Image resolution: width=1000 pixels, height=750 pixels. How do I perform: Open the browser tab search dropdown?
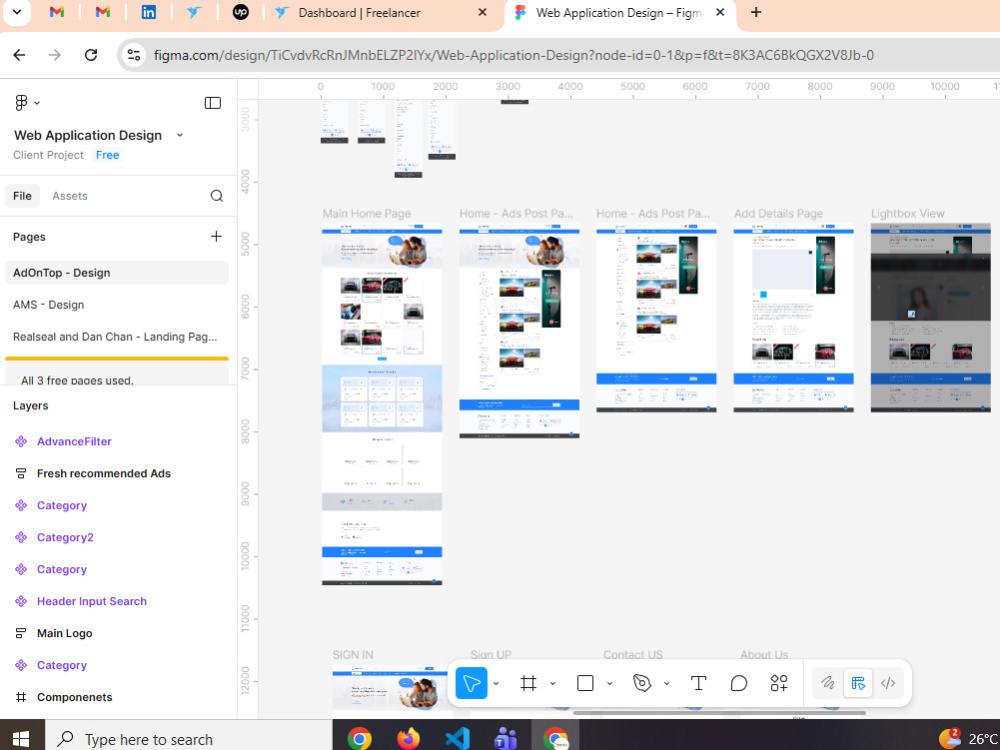[x=17, y=12]
